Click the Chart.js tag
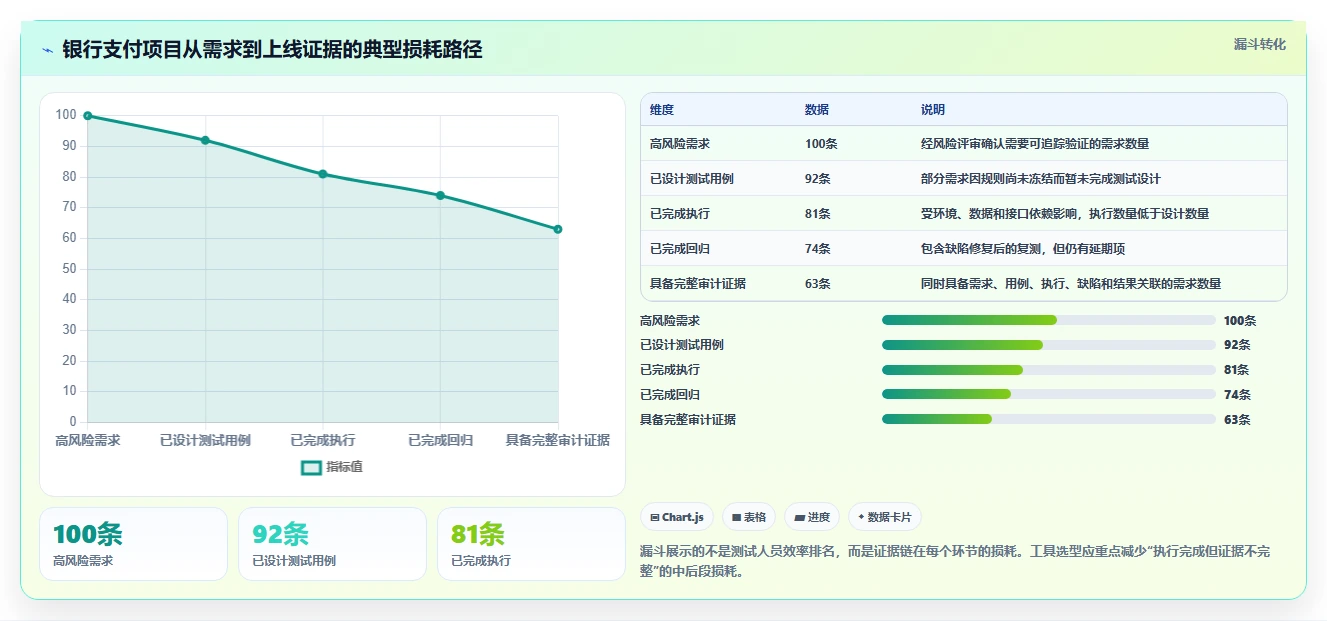This screenshot has width=1327, height=621. coord(677,517)
